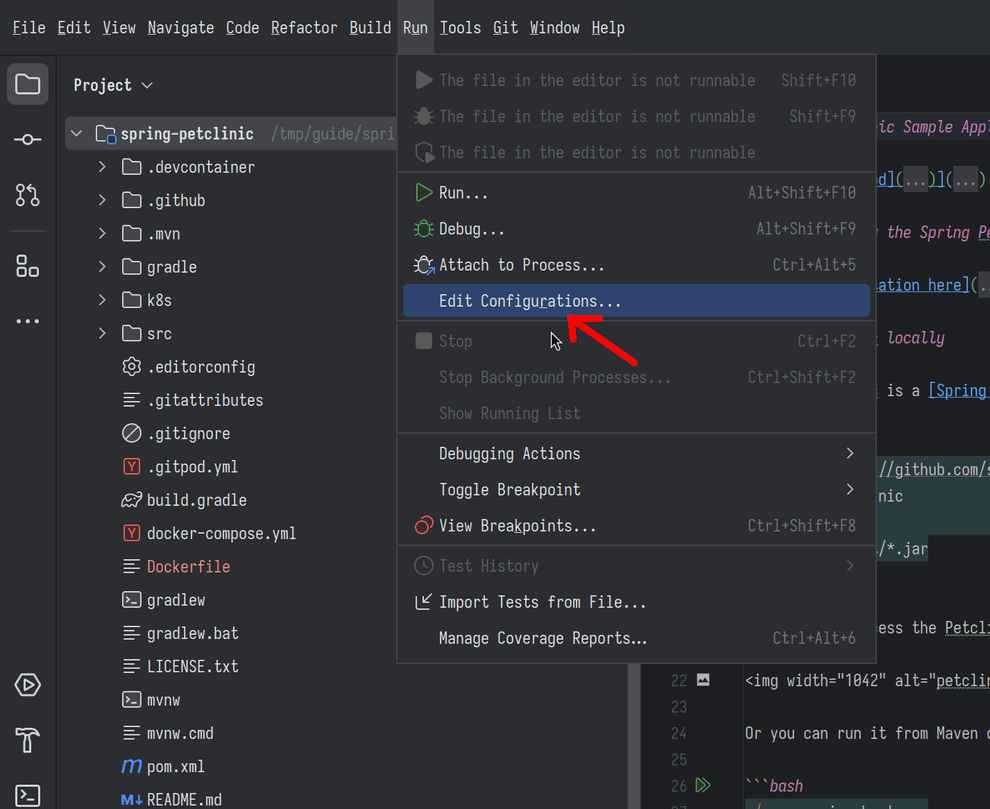Click the .gitpod.yml YAML icon
The height and width of the screenshot is (809, 990).
[x=131, y=467]
